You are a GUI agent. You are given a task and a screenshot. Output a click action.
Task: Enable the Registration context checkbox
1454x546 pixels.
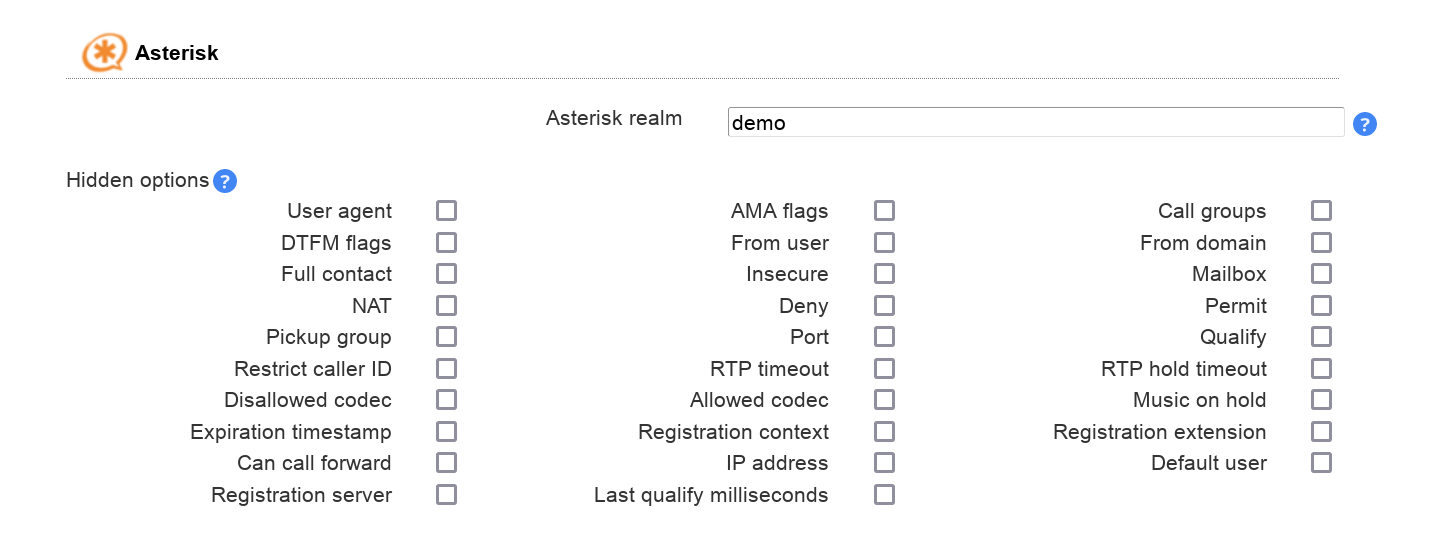[884, 432]
